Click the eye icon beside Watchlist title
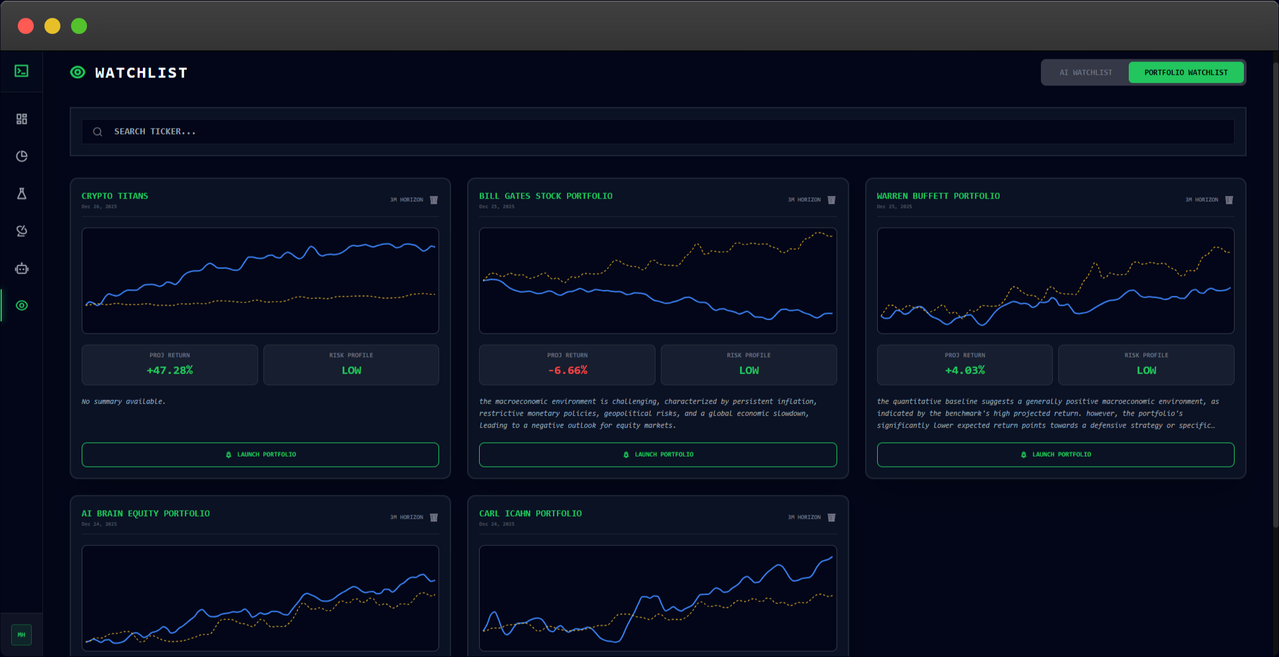1279x657 pixels. (78, 72)
